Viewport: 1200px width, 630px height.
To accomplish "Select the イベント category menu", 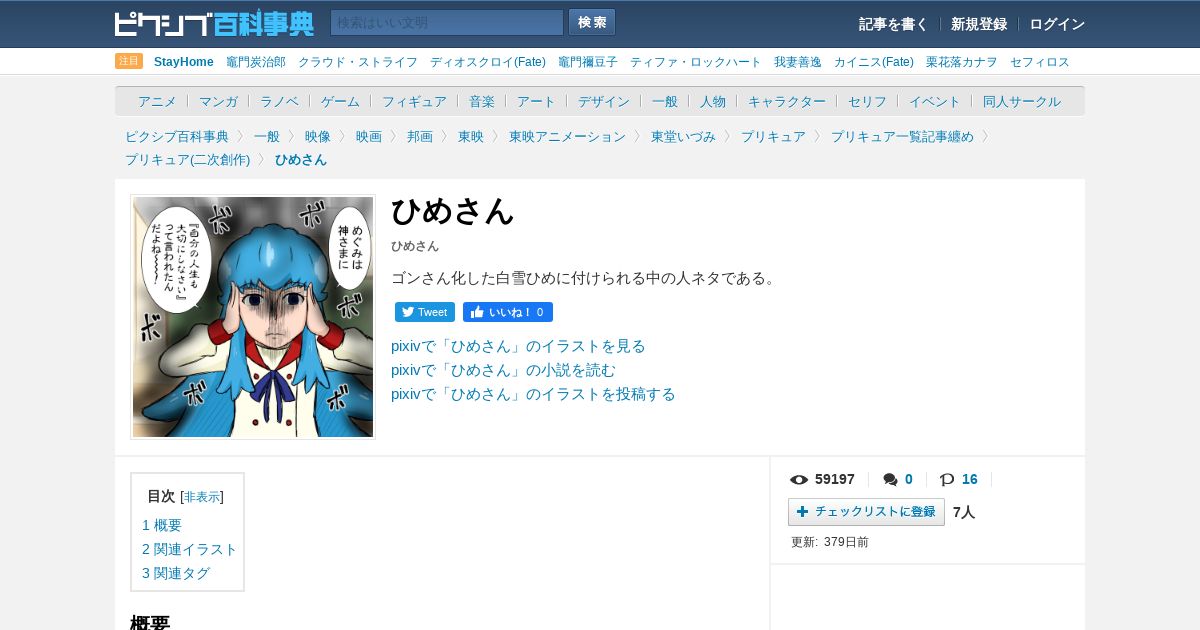I will coord(935,101).
